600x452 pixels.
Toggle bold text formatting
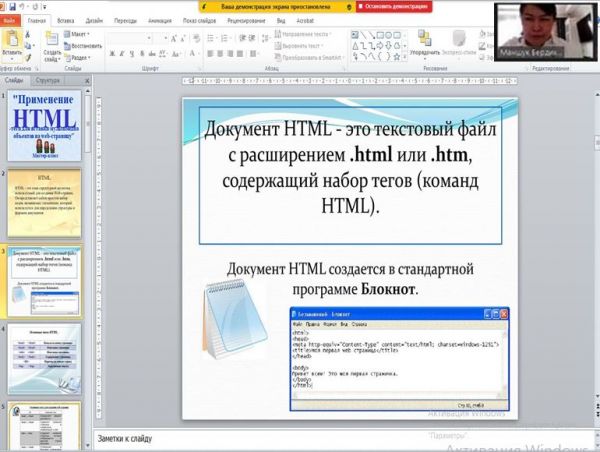click(x=112, y=54)
